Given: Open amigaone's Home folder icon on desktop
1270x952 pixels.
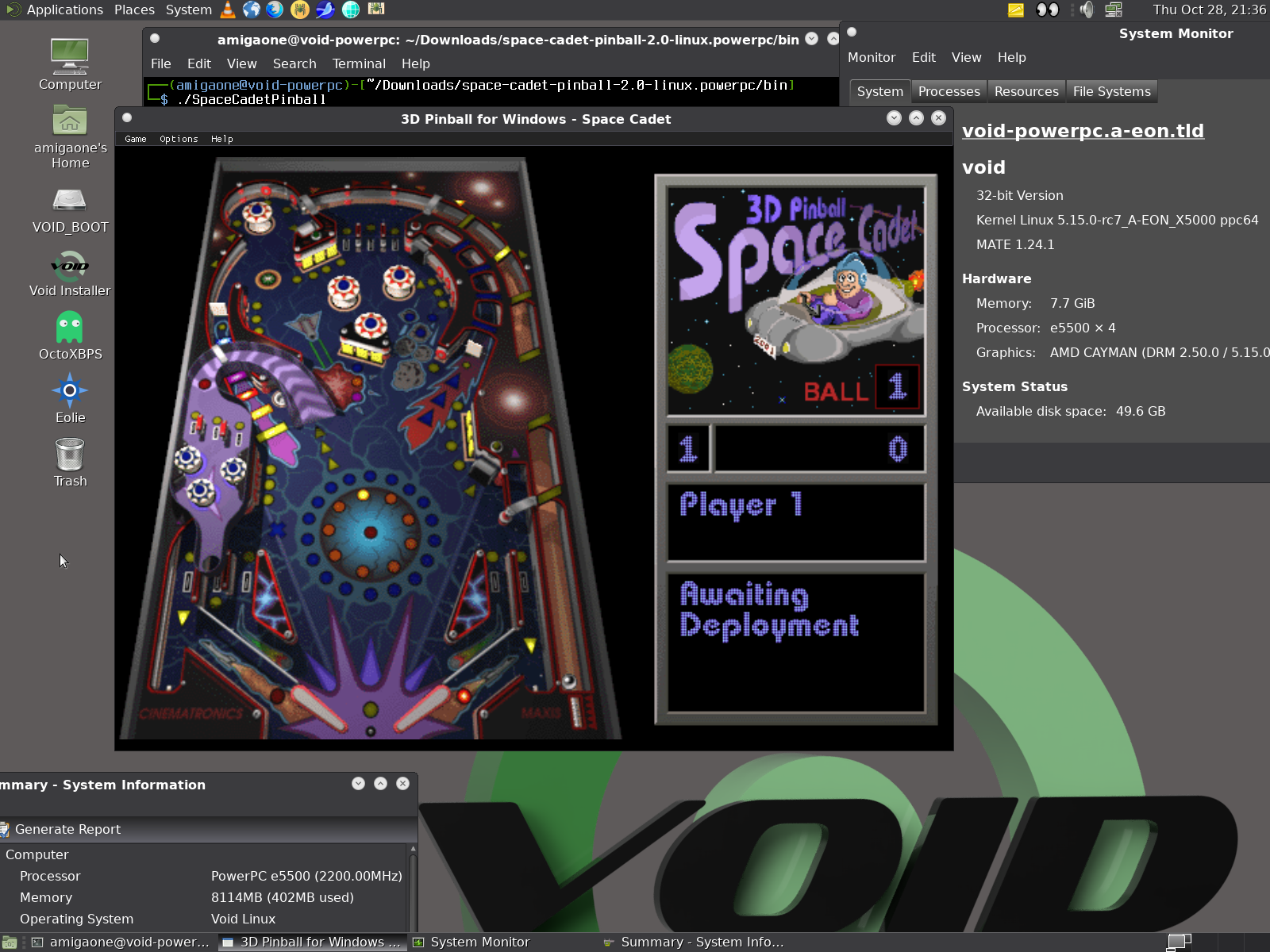Looking at the screenshot, I should click(70, 136).
